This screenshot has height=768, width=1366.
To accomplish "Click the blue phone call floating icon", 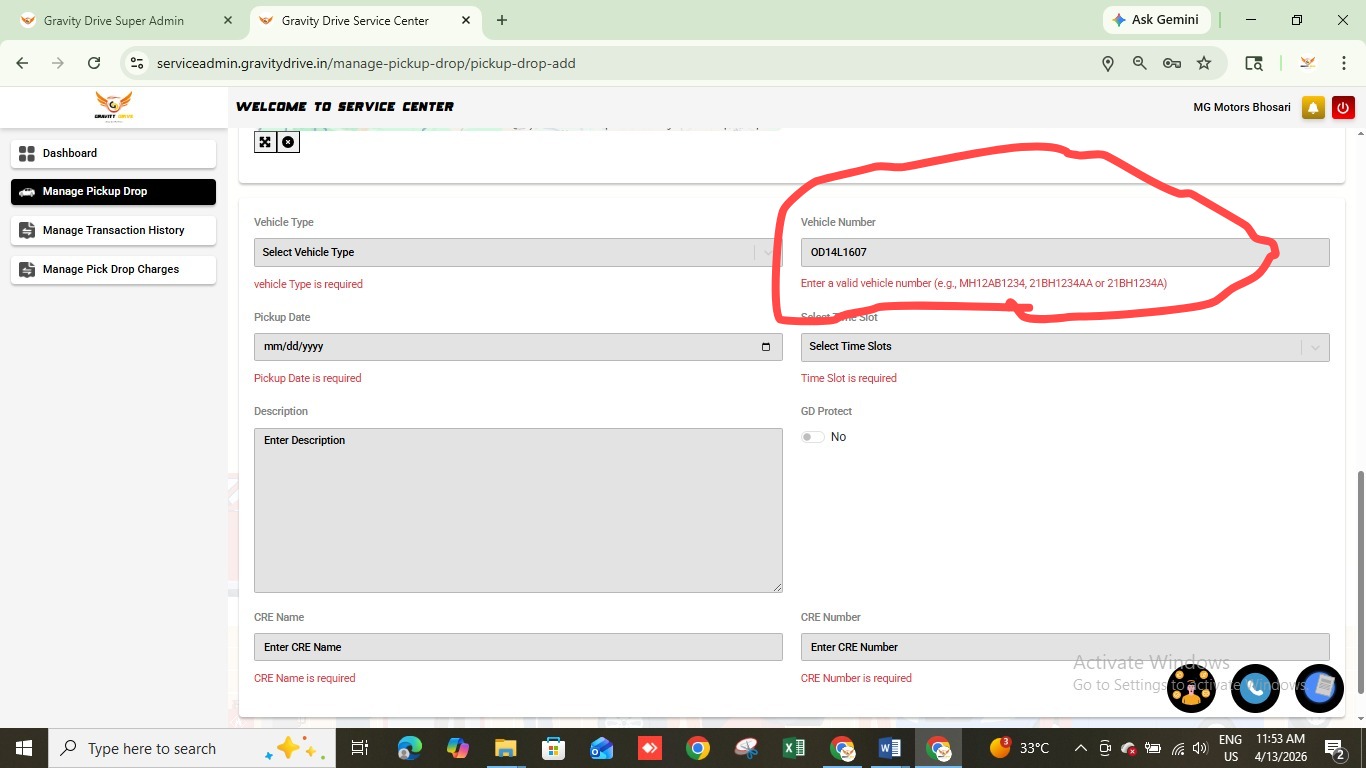I will pos(1255,688).
